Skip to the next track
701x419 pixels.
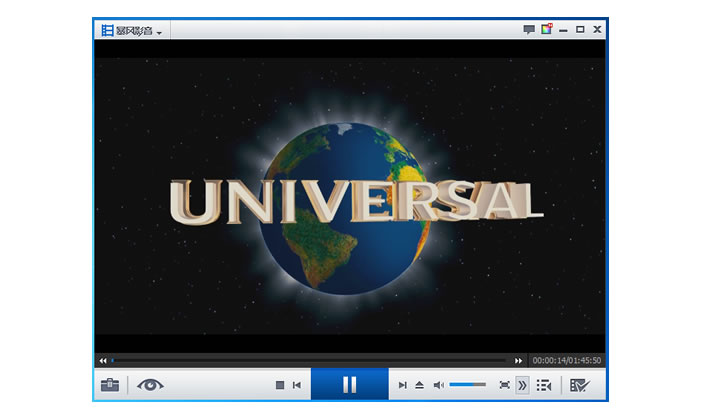(x=402, y=385)
